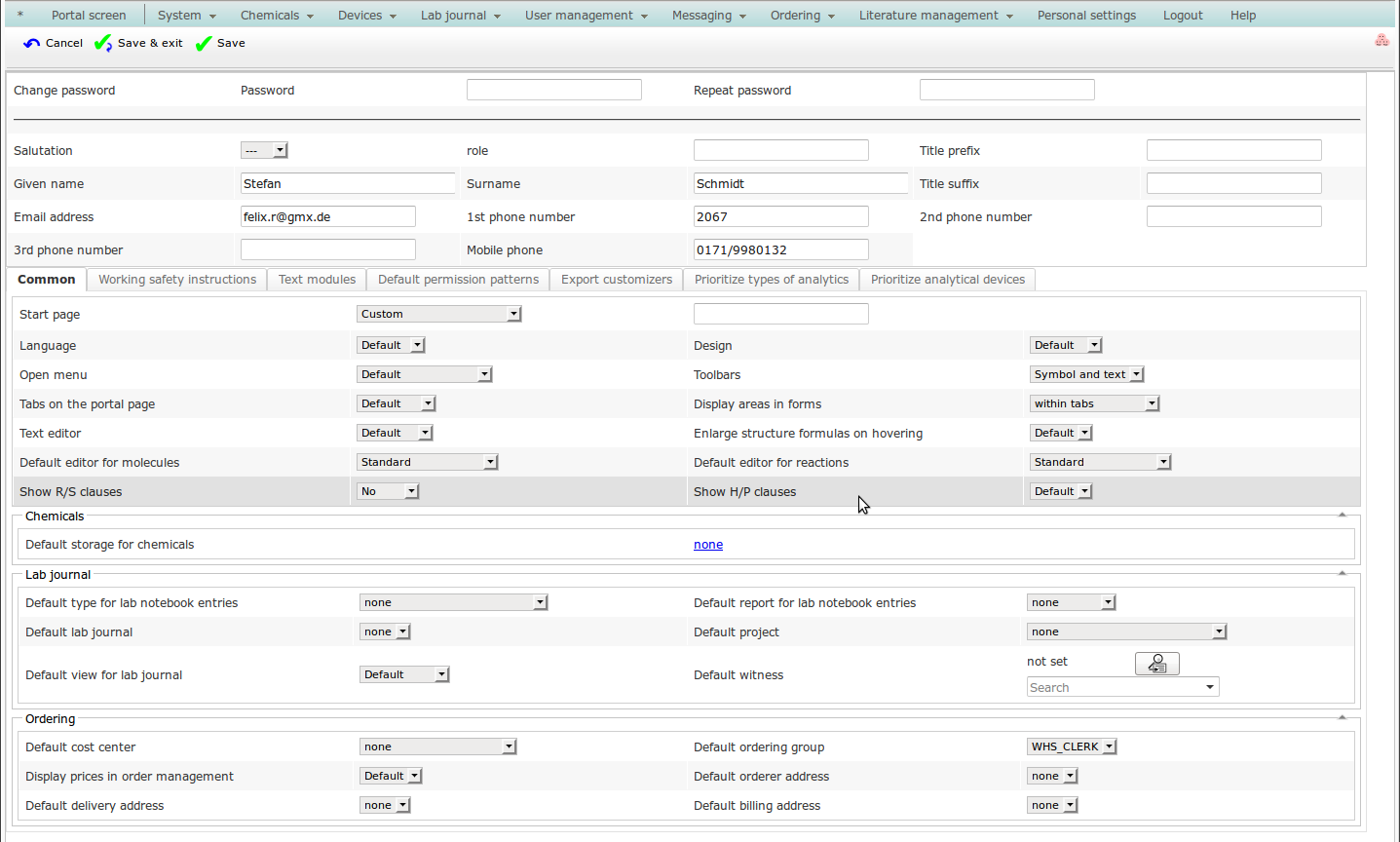The height and width of the screenshot is (842, 1400).
Task: Click the red molecule icon at top right
Action: coord(1381,40)
